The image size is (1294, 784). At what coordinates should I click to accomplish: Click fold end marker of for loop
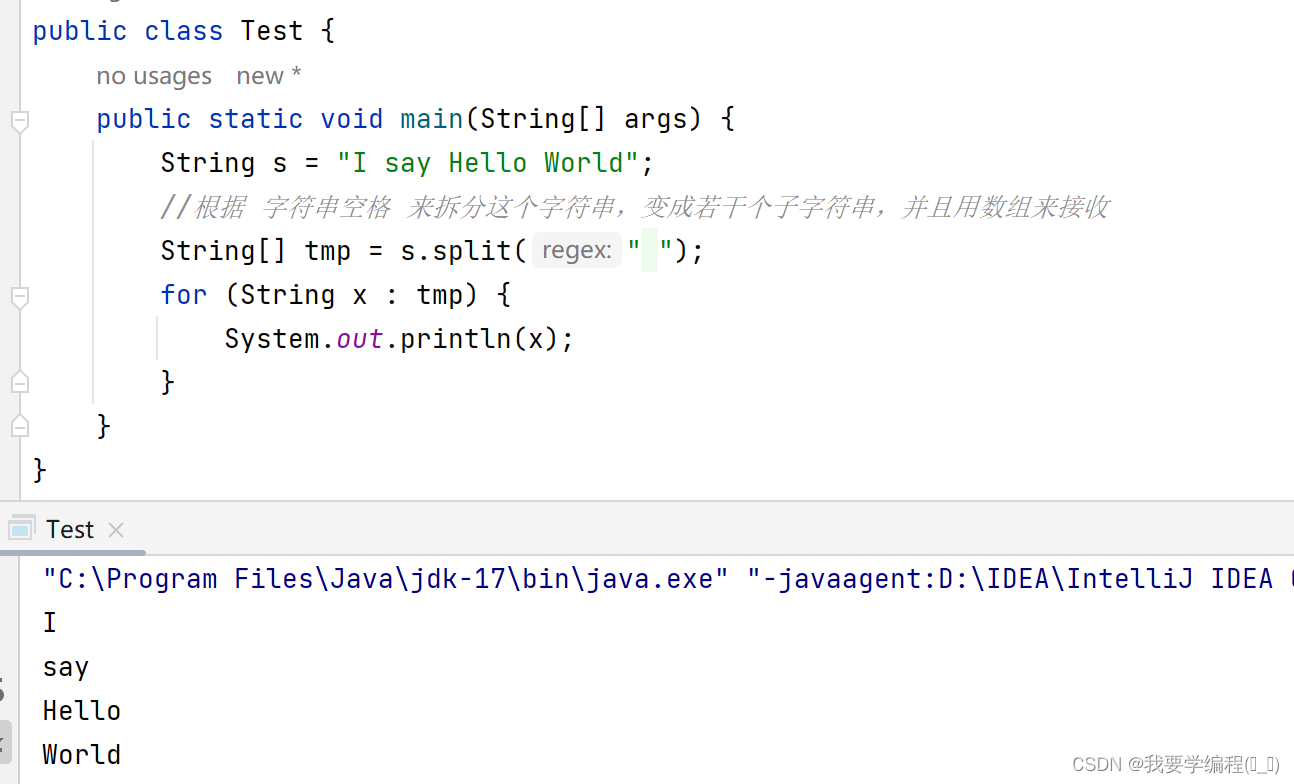(19, 382)
